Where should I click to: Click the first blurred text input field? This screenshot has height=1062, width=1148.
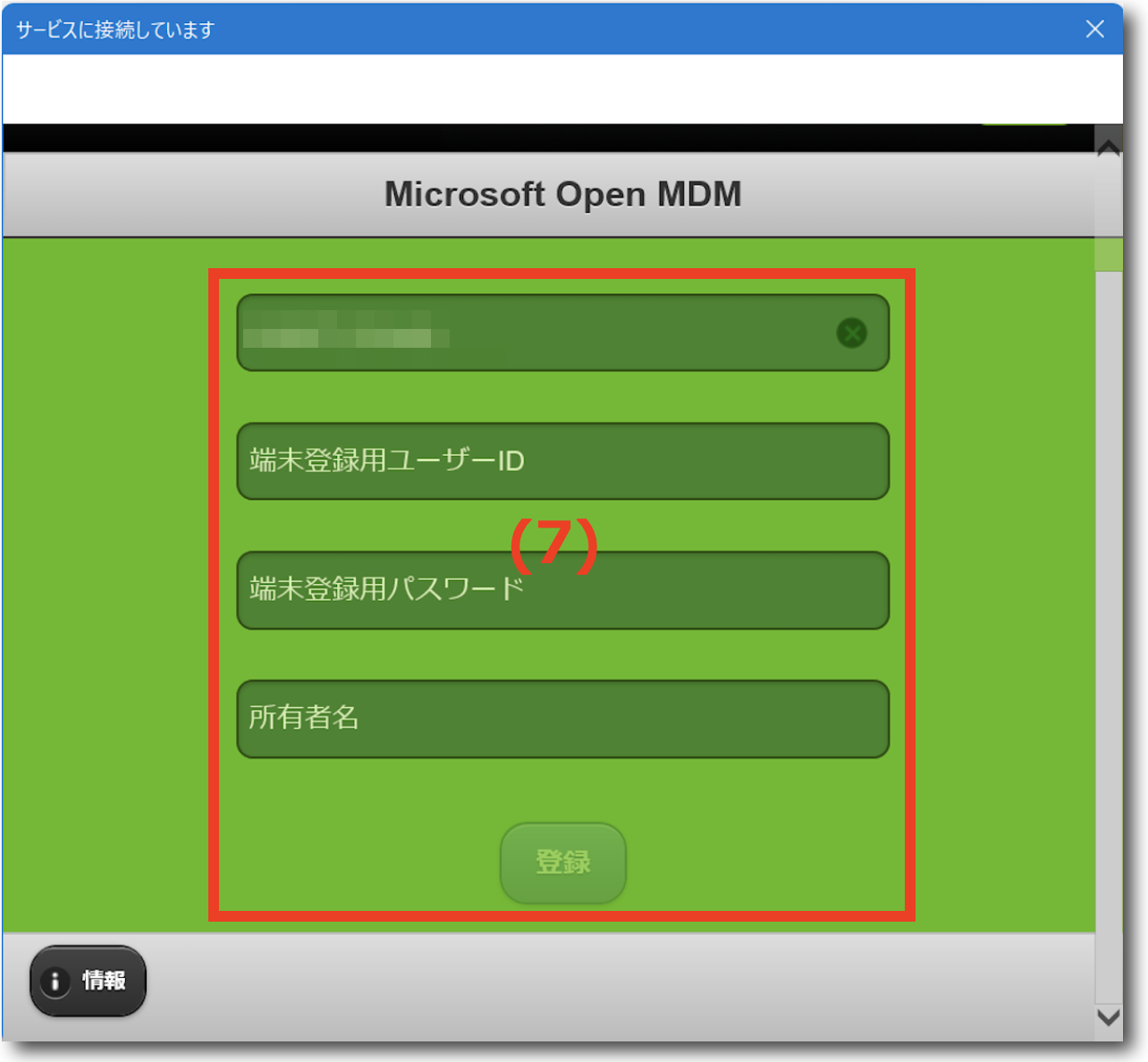pyautogui.click(x=562, y=333)
